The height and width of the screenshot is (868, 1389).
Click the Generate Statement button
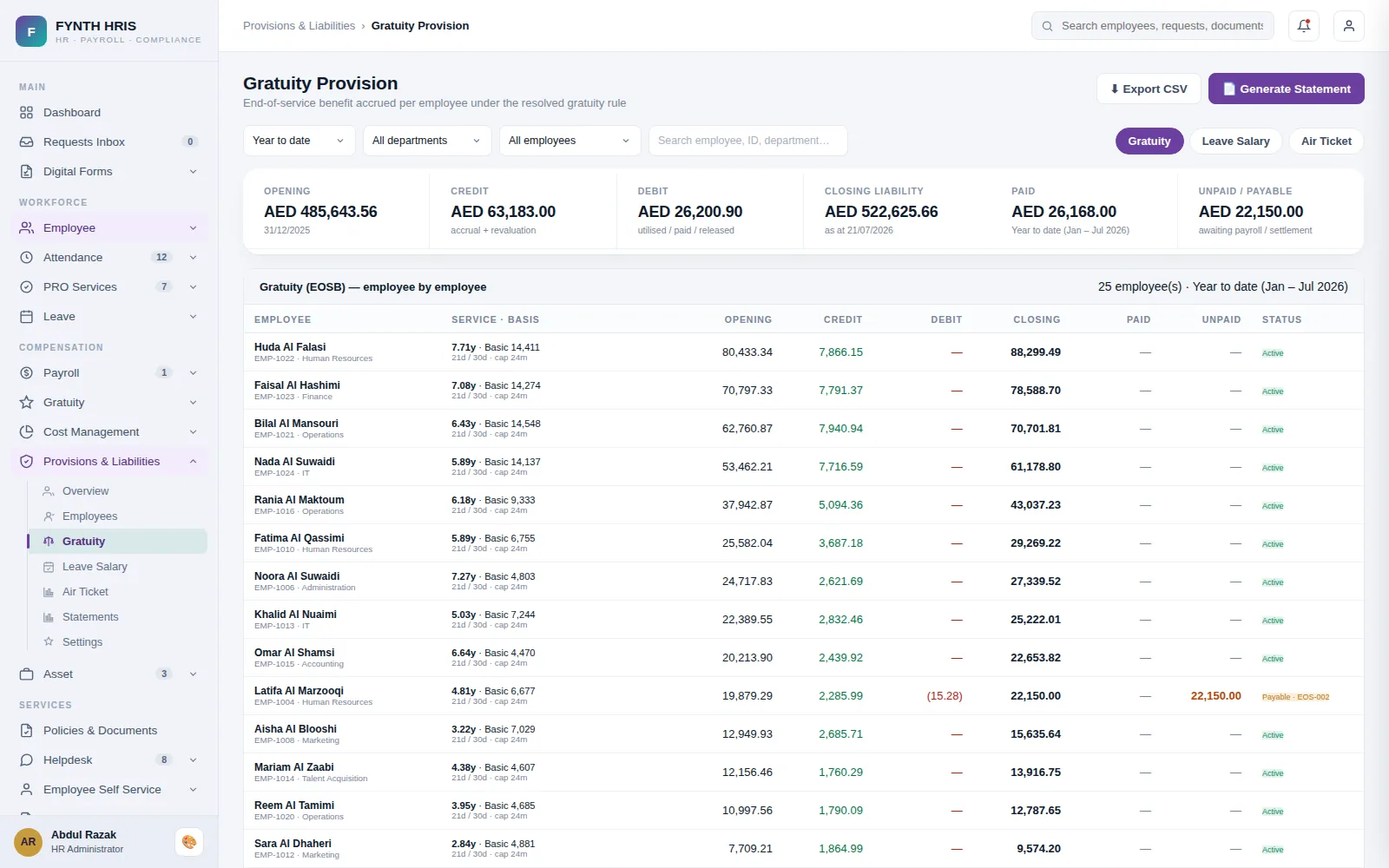tap(1287, 89)
